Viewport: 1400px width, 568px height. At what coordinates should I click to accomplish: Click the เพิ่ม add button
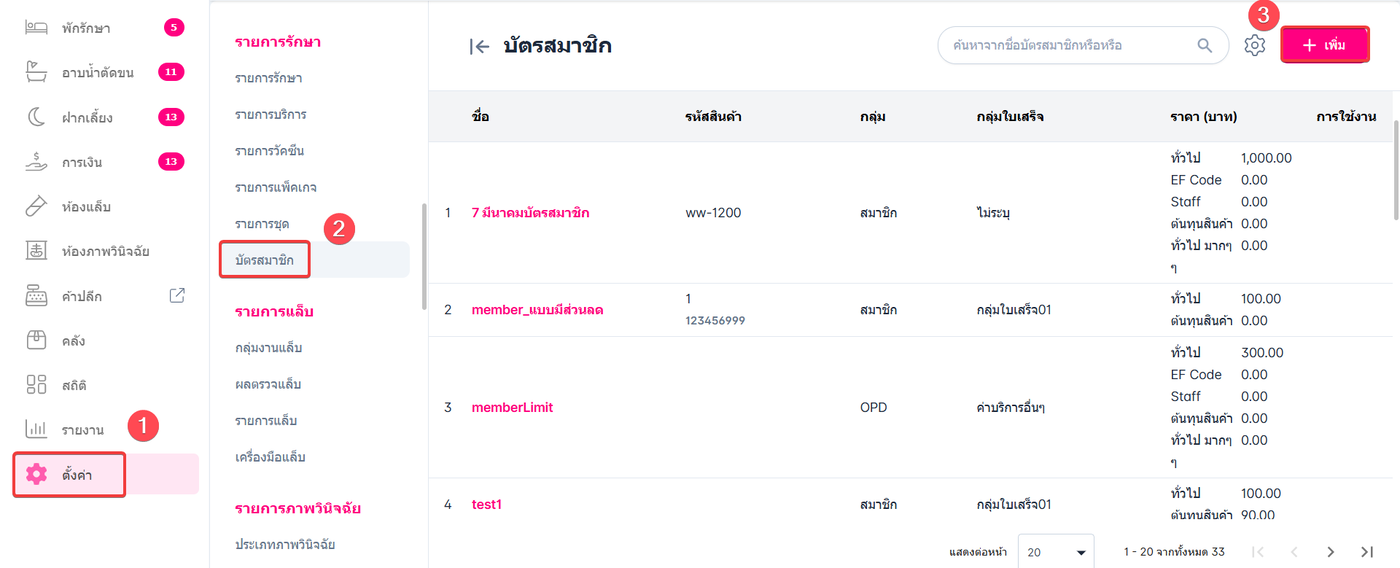point(1325,46)
